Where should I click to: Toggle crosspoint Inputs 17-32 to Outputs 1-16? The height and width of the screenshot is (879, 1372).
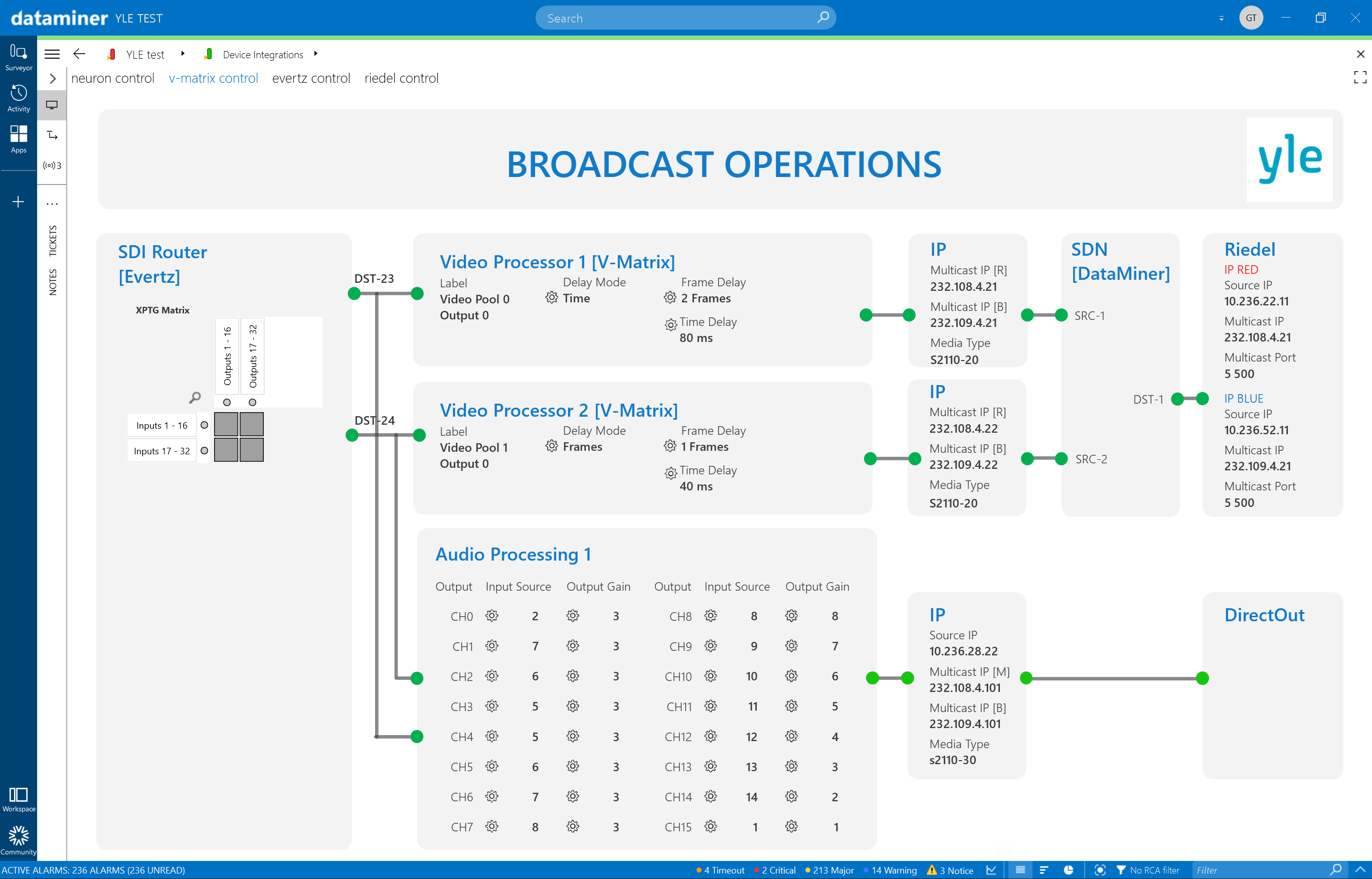coord(226,450)
